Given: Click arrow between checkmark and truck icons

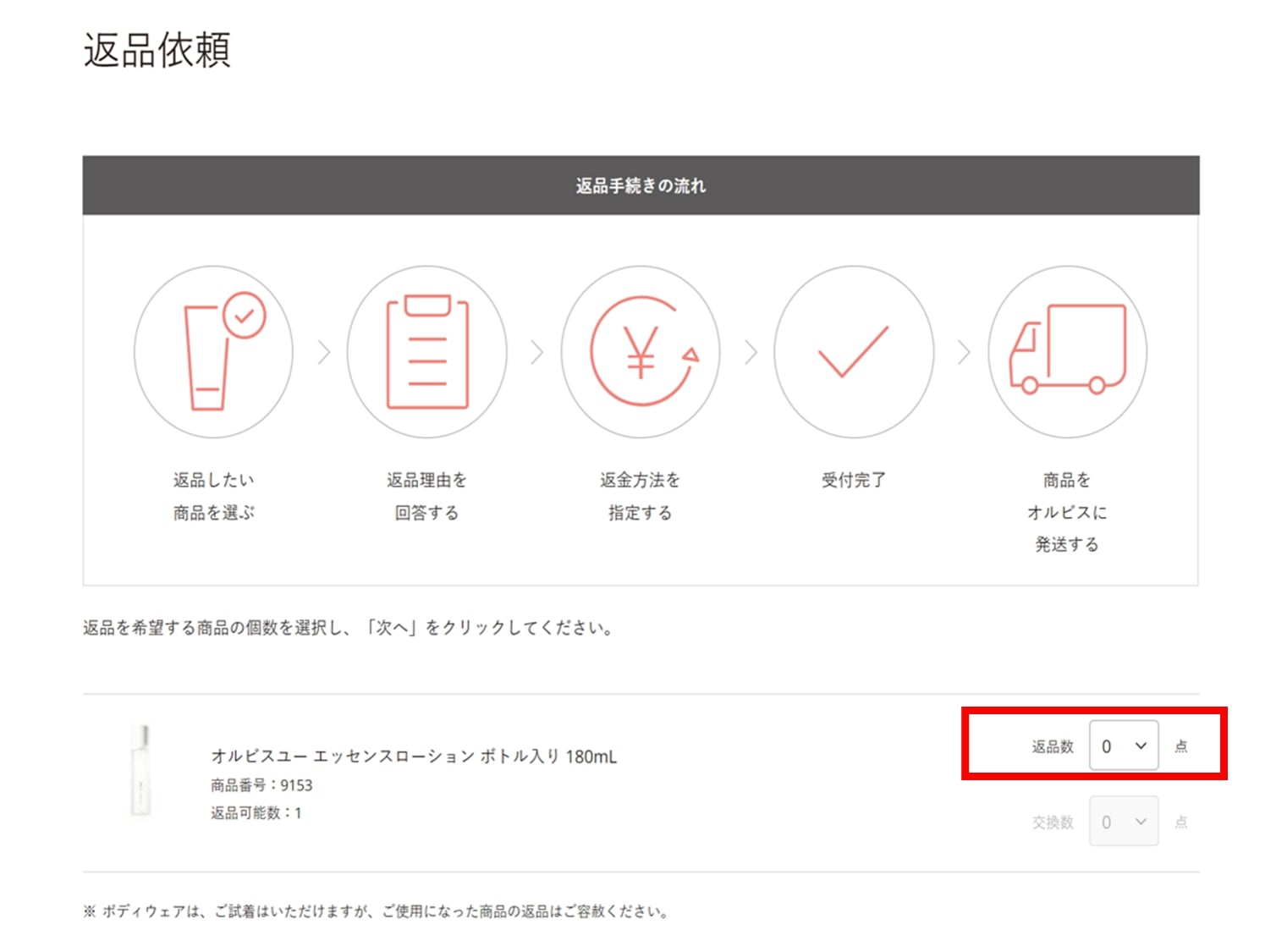Looking at the screenshot, I should (963, 352).
